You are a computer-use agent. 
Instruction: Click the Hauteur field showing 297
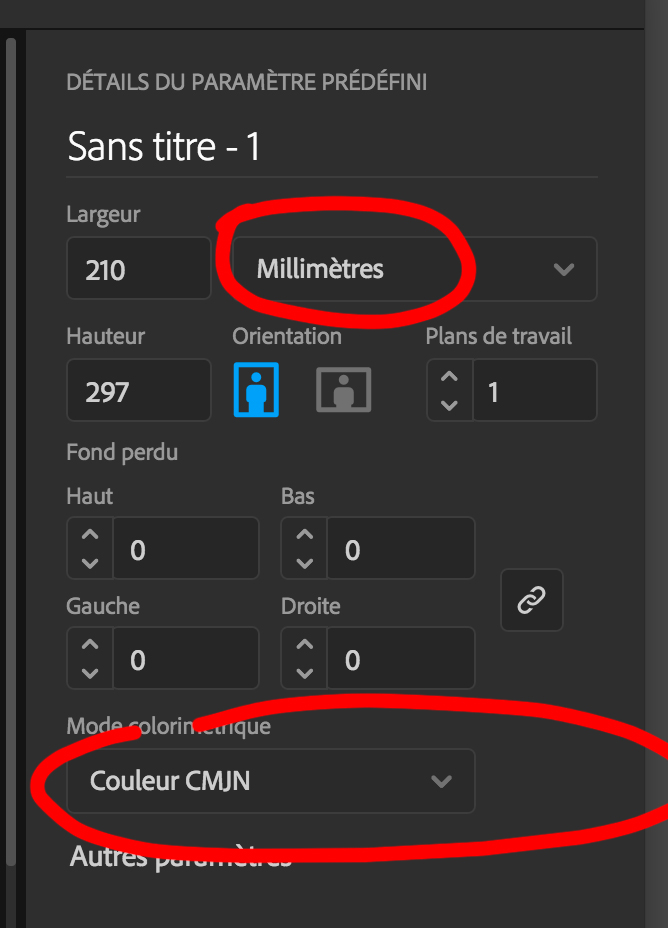[x=138, y=390]
